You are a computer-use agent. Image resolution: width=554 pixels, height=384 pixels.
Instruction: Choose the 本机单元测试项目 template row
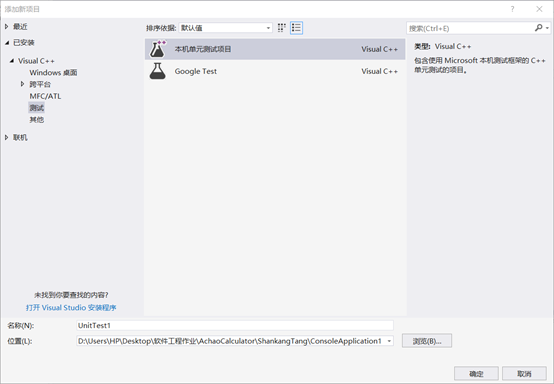pyautogui.click(x=275, y=49)
